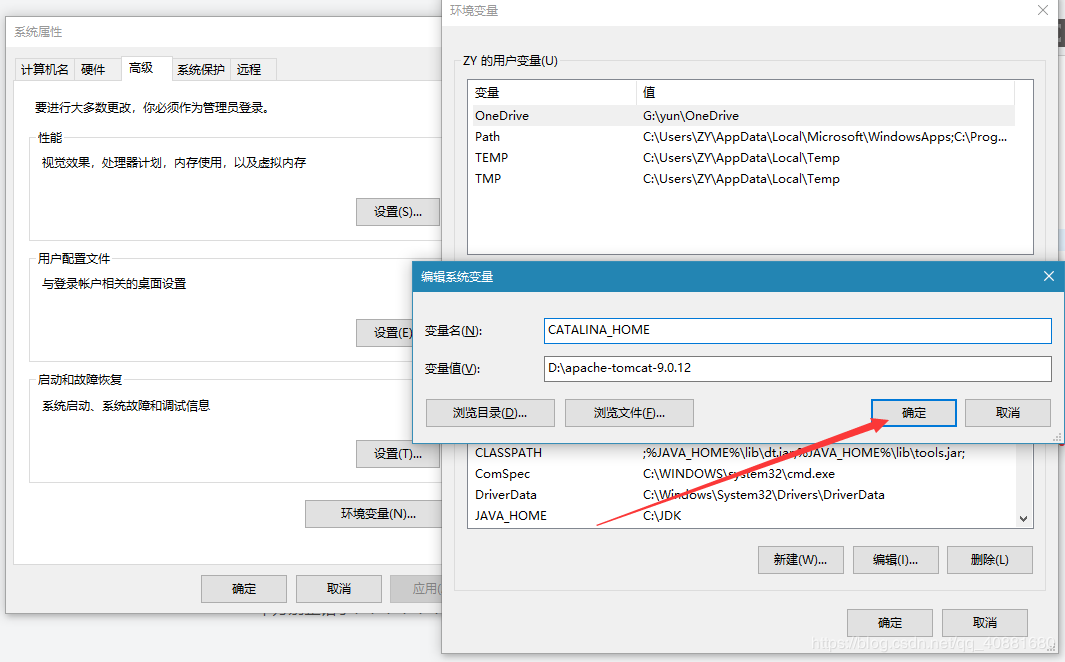Click 确定 at bottom of 环境变量 window
This screenshot has height=662, width=1065.
[890, 623]
